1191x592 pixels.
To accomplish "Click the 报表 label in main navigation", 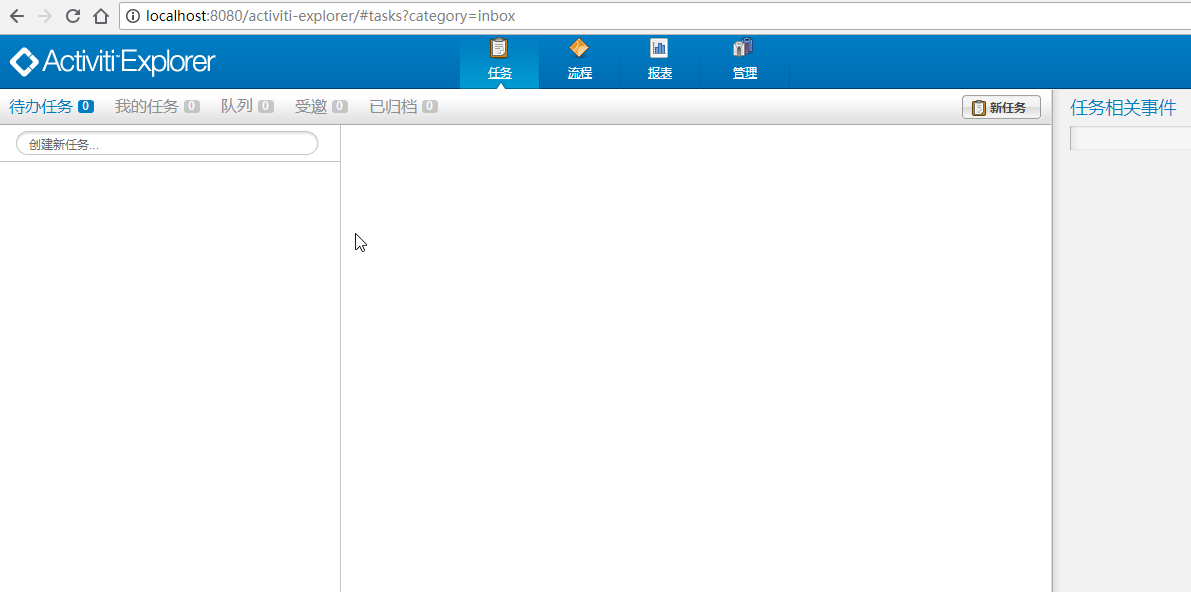I will pyautogui.click(x=659, y=74).
